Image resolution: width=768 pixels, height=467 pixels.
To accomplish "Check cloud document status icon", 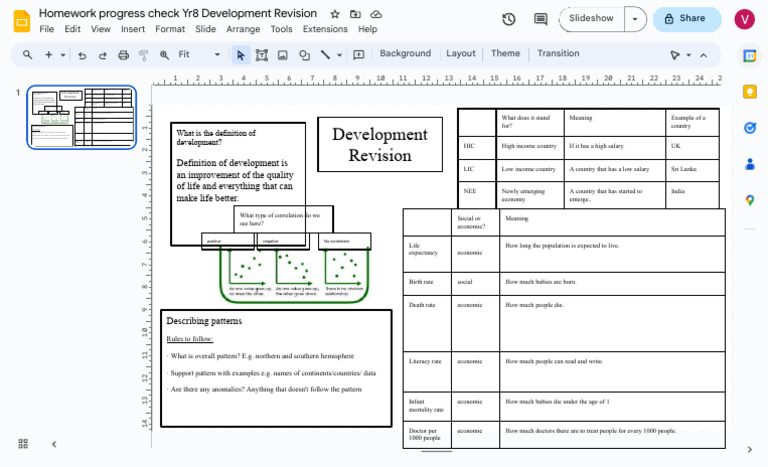I will (376, 14).
